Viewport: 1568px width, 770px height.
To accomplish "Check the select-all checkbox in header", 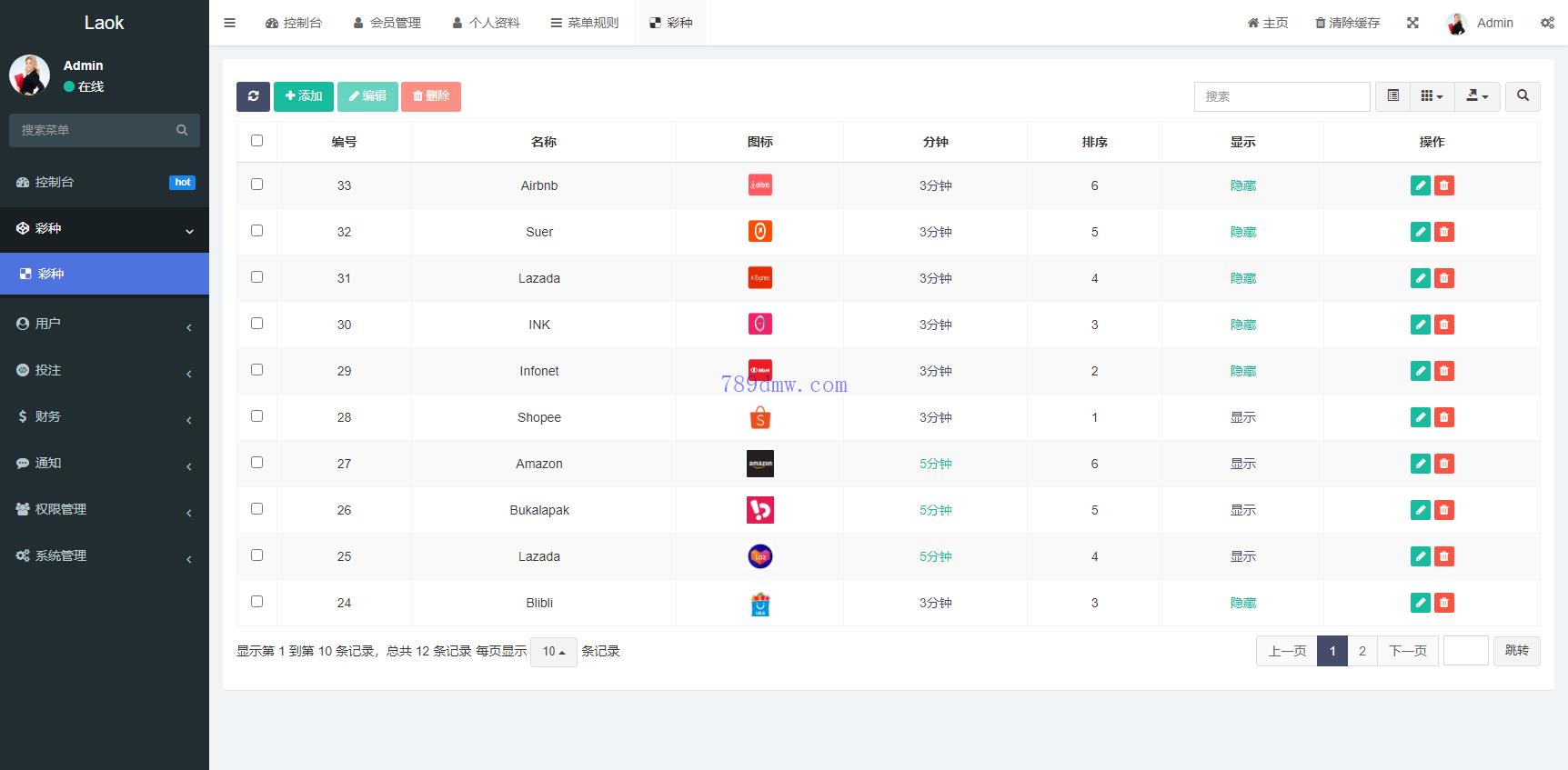I will 256,141.
